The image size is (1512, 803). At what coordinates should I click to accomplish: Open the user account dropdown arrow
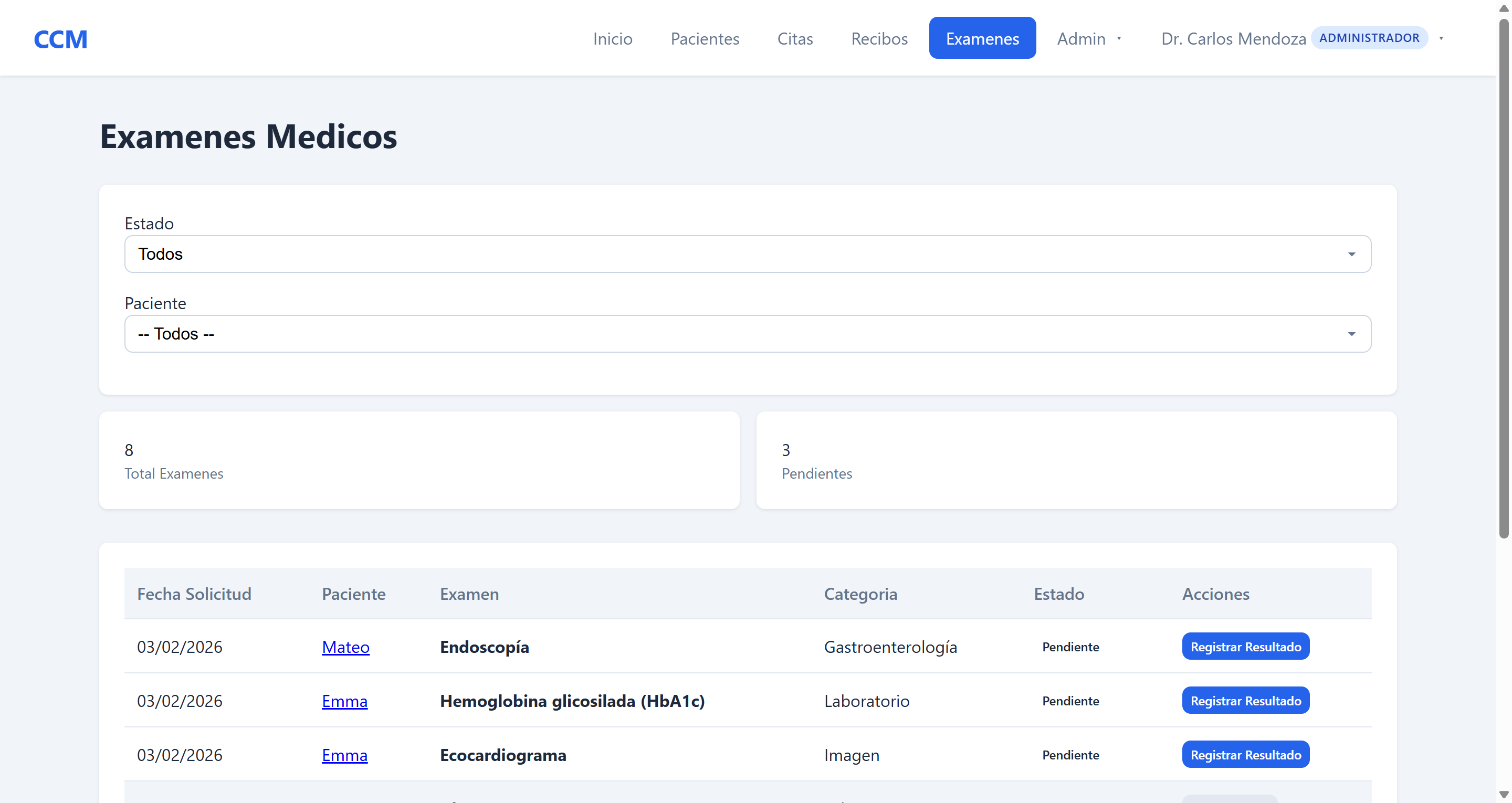coord(1441,39)
